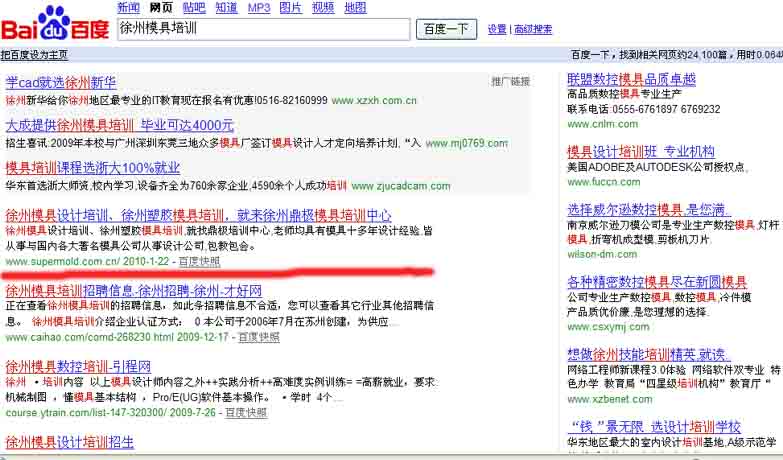
Task: Click 把百度设为主页 link
Action: 34,54
